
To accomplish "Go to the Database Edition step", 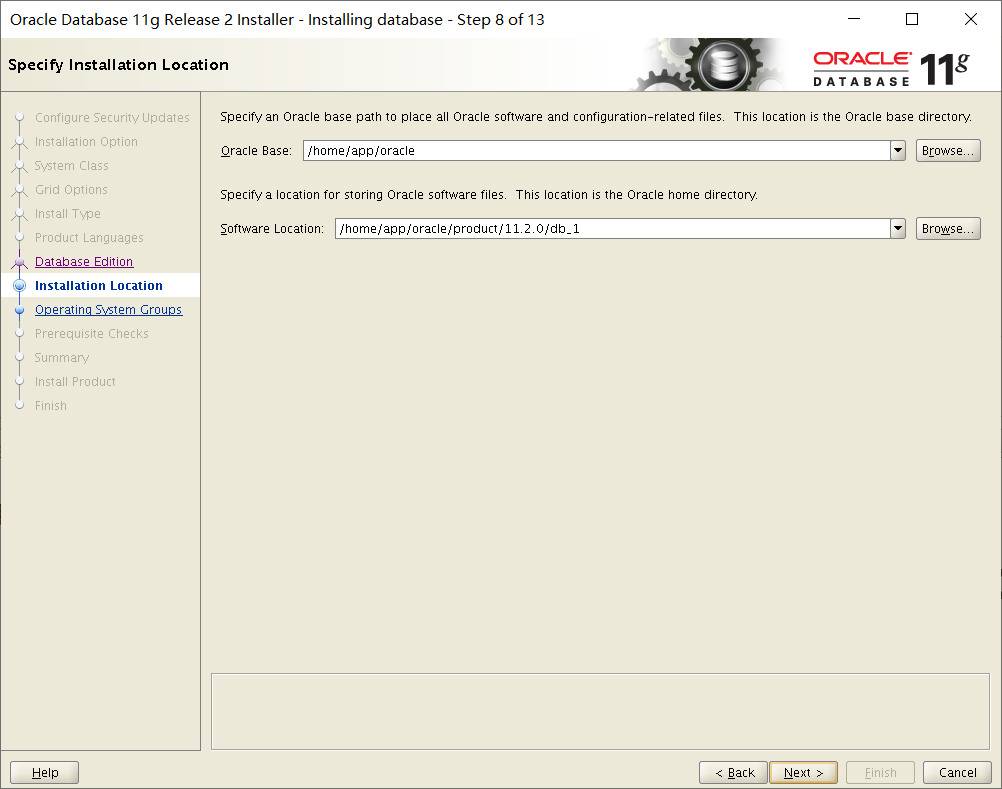I will (84, 262).
